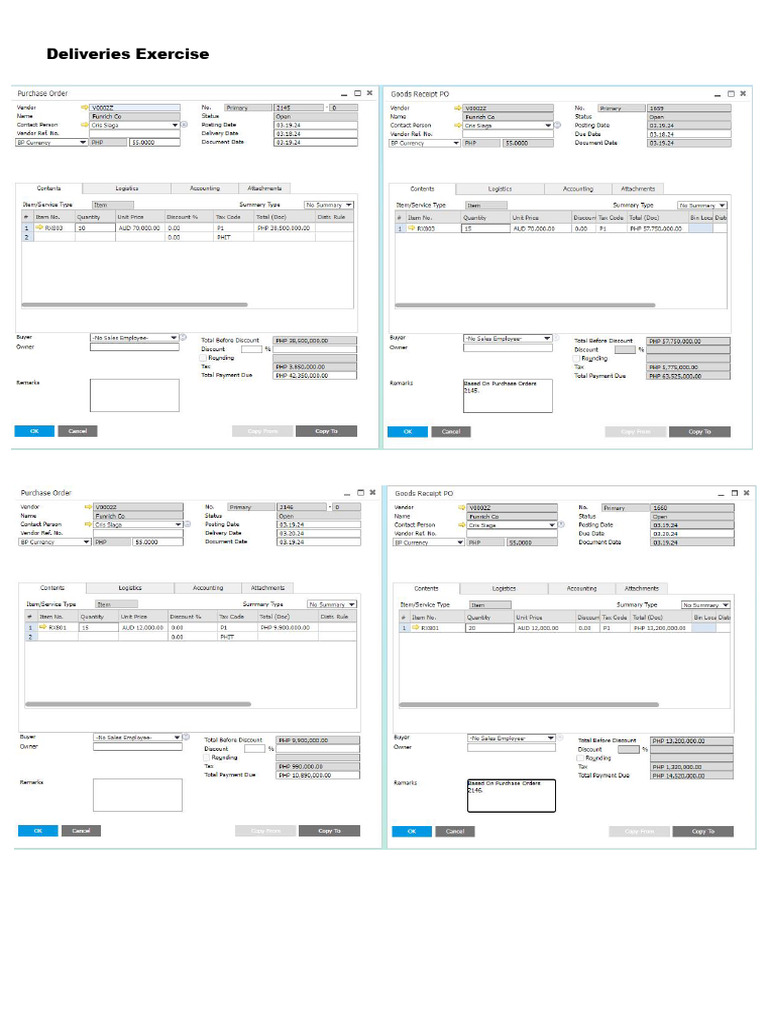Open Summary Type dropdown in Purchase Order 2145
Viewport: 768px width, 1024px height.
[349, 205]
